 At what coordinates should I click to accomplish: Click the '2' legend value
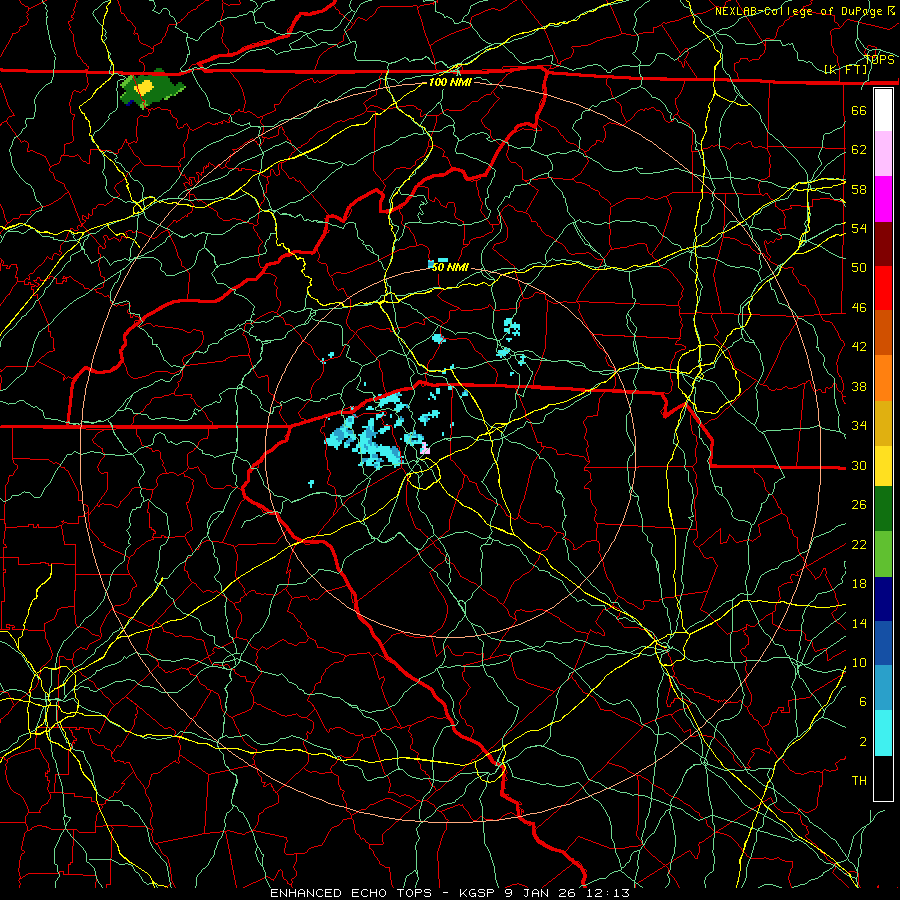click(863, 742)
